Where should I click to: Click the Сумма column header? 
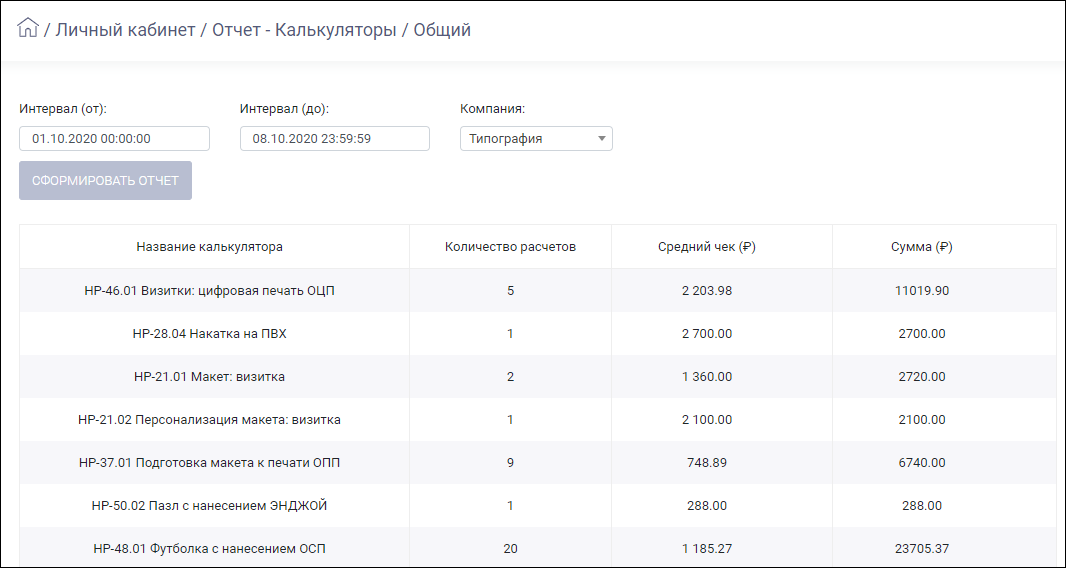[922, 247]
